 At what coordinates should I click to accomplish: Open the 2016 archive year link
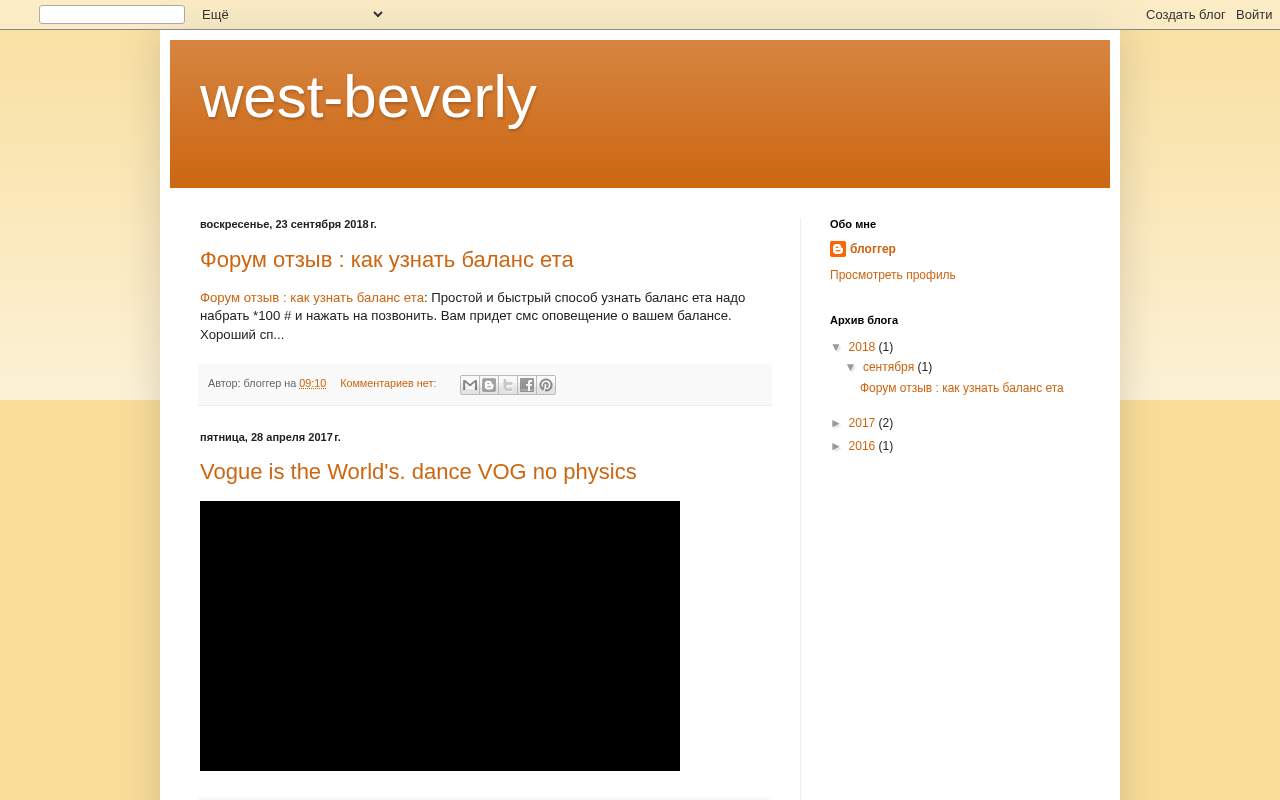[862, 446]
